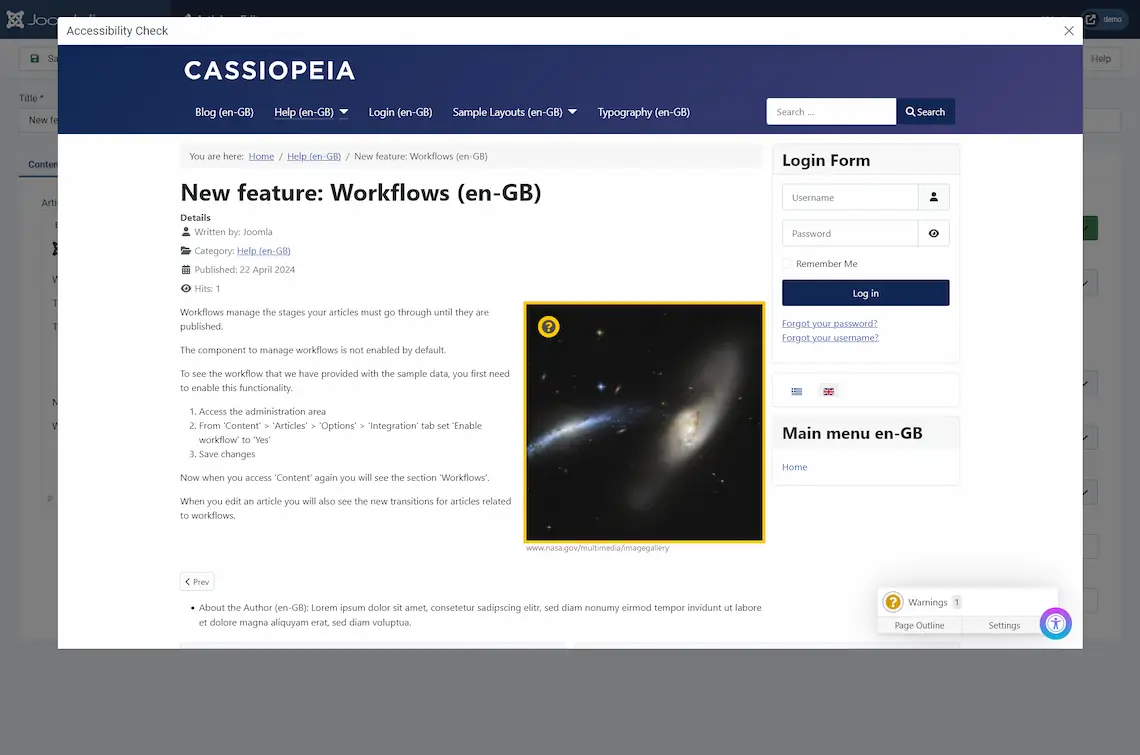Click into the Search text field
Image resolution: width=1140 pixels, height=755 pixels.
point(831,112)
